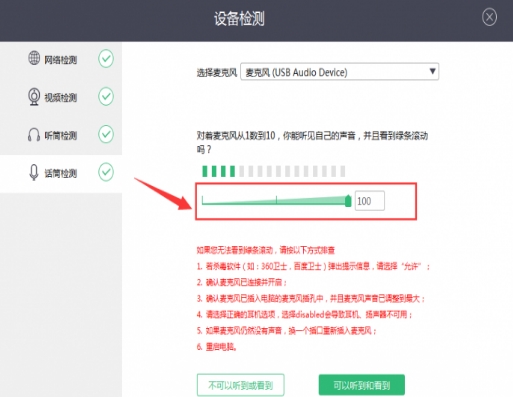This screenshot has height=397, width=513.
Task: Click the webcam video detection icon
Action: tap(34, 97)
